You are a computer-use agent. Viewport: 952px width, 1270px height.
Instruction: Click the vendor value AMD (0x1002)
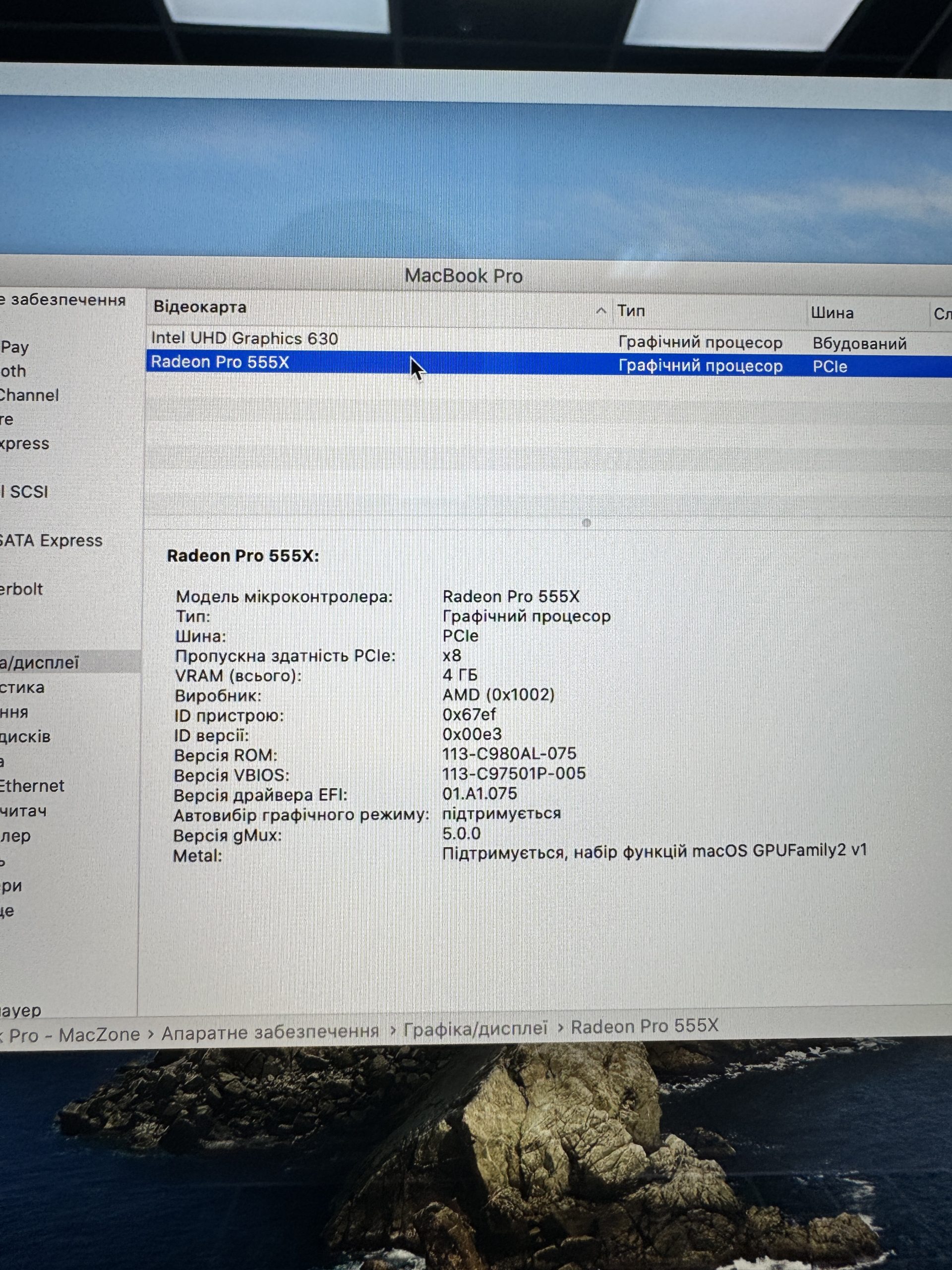pyautogui.click(x=498, y=695)
